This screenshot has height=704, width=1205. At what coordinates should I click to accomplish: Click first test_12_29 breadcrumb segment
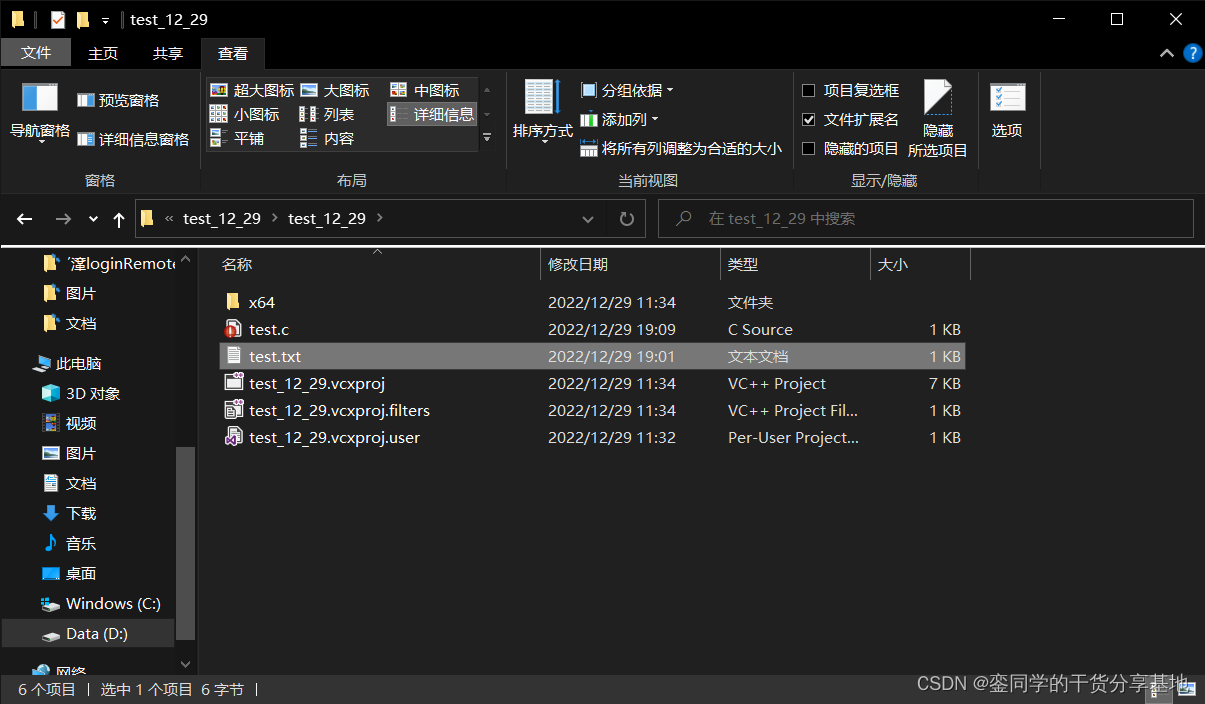[x=222, y=218]
